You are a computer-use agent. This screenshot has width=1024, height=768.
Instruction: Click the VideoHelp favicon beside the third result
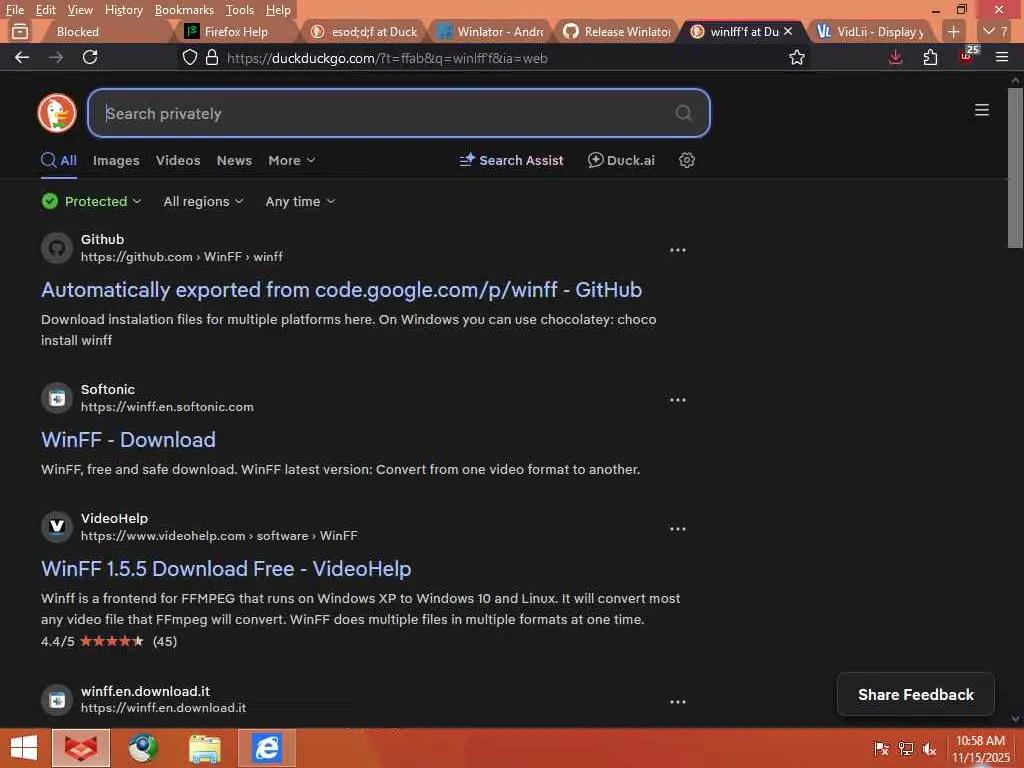(x=57, y=526)
